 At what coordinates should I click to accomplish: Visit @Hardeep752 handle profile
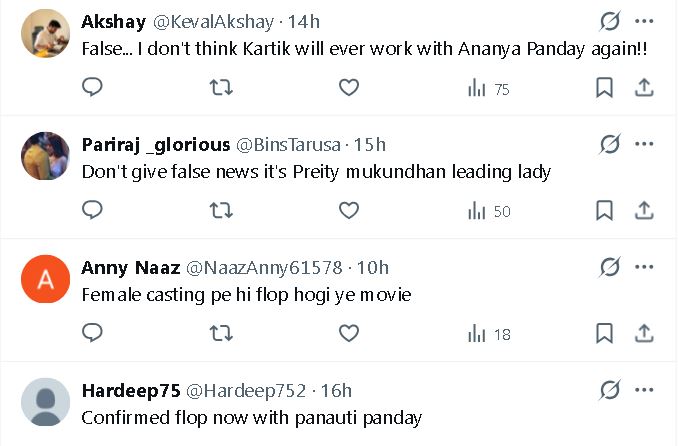pyautogui.click(x=247, y=390)
